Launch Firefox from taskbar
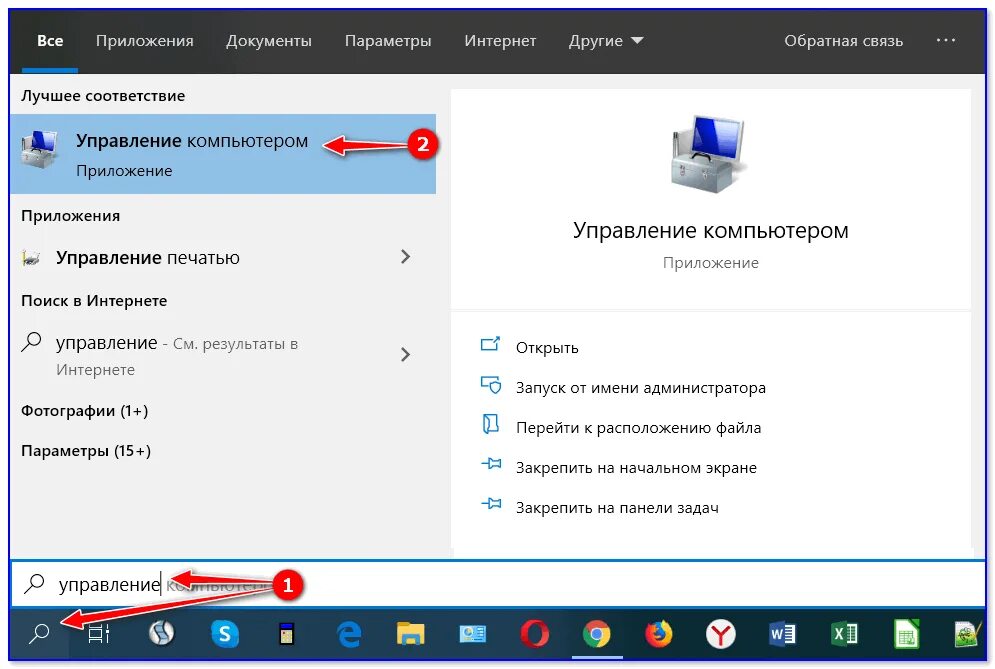This screenshot has width=995, height=669. [x=659, y=633]
